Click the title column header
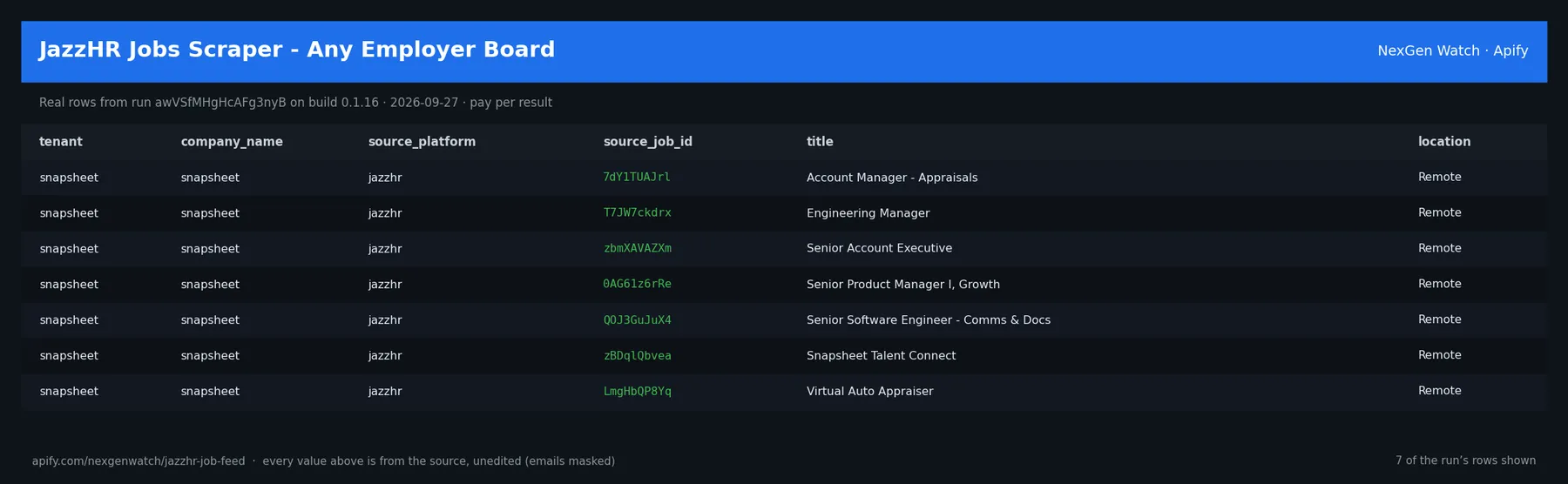Viewport: 1568px width, 484px height. 820,142
